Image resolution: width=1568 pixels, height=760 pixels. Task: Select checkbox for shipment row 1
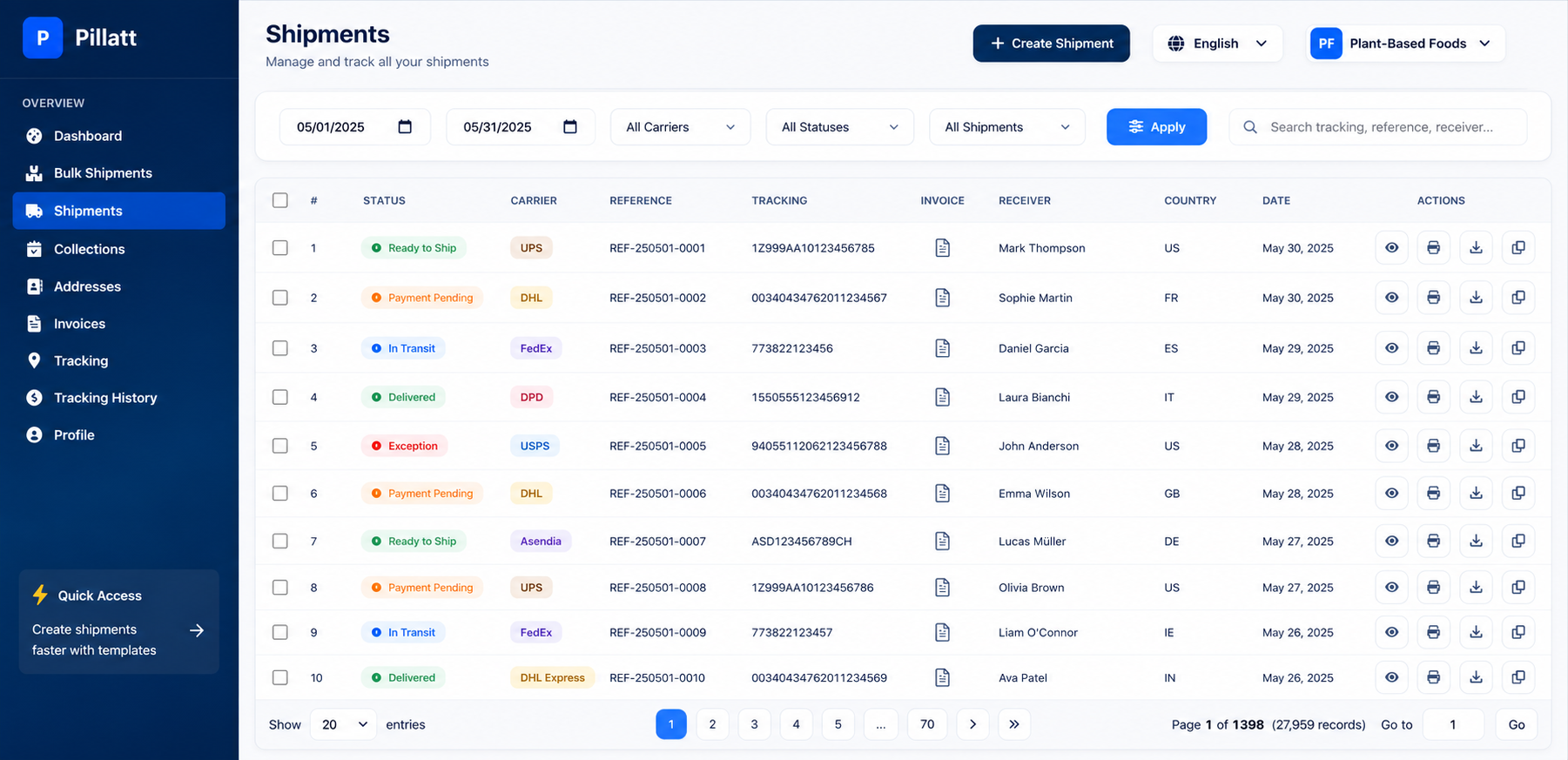coord(280,248)
